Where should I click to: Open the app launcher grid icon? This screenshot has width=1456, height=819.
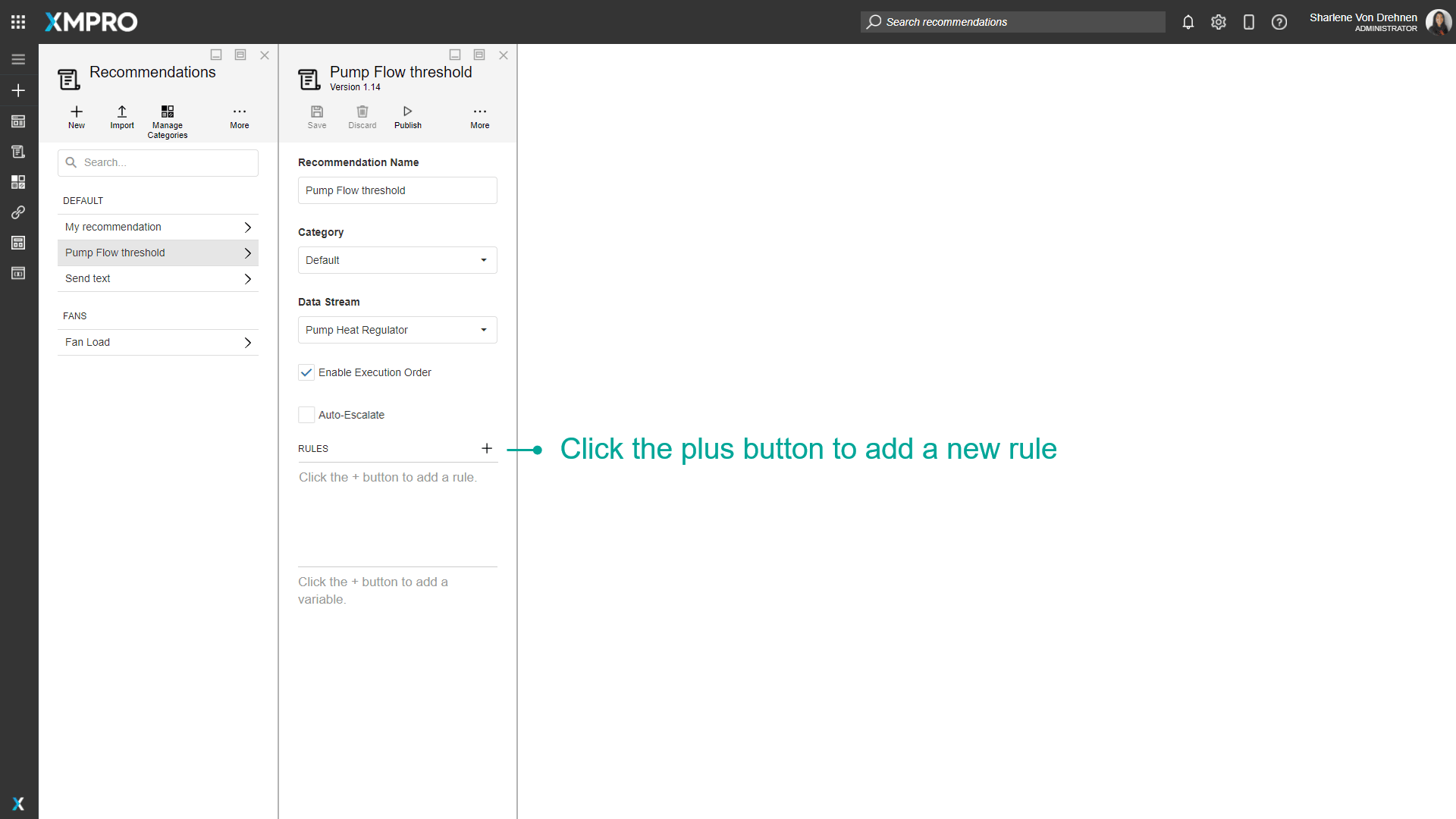coord(18,22)
